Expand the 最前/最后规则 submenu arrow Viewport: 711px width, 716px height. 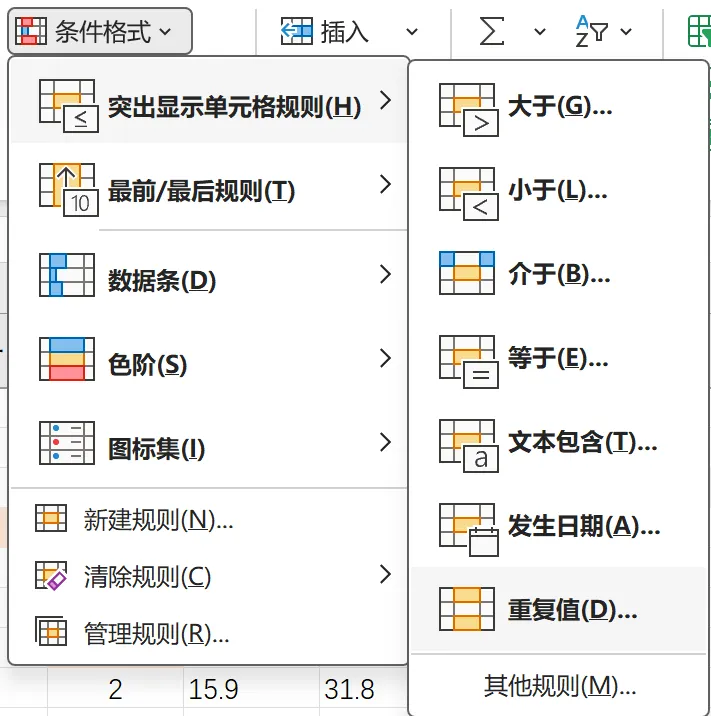(386, 184)
